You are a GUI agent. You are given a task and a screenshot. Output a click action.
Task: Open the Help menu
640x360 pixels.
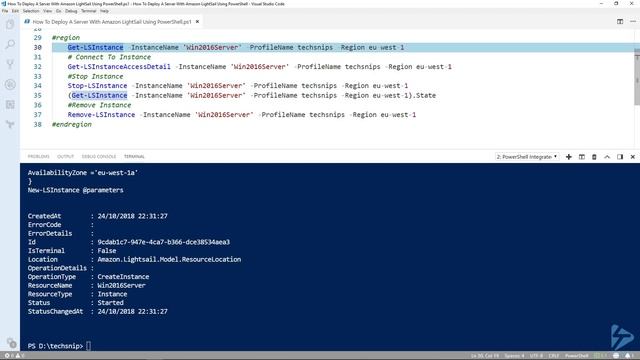pyautogui.click(x=104, y=11)
